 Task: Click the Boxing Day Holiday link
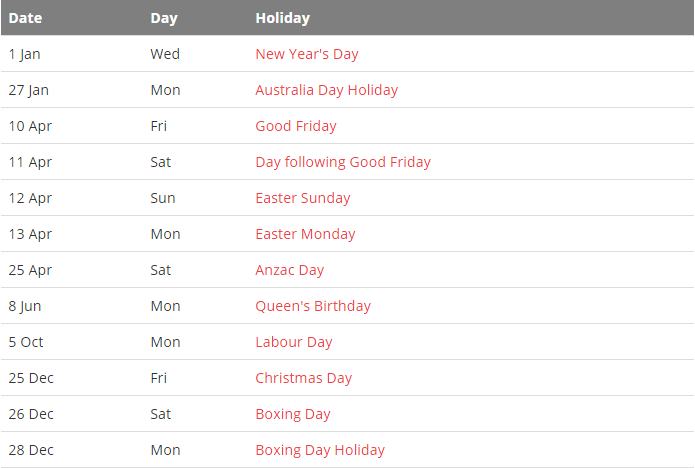[x=319, y=450]
